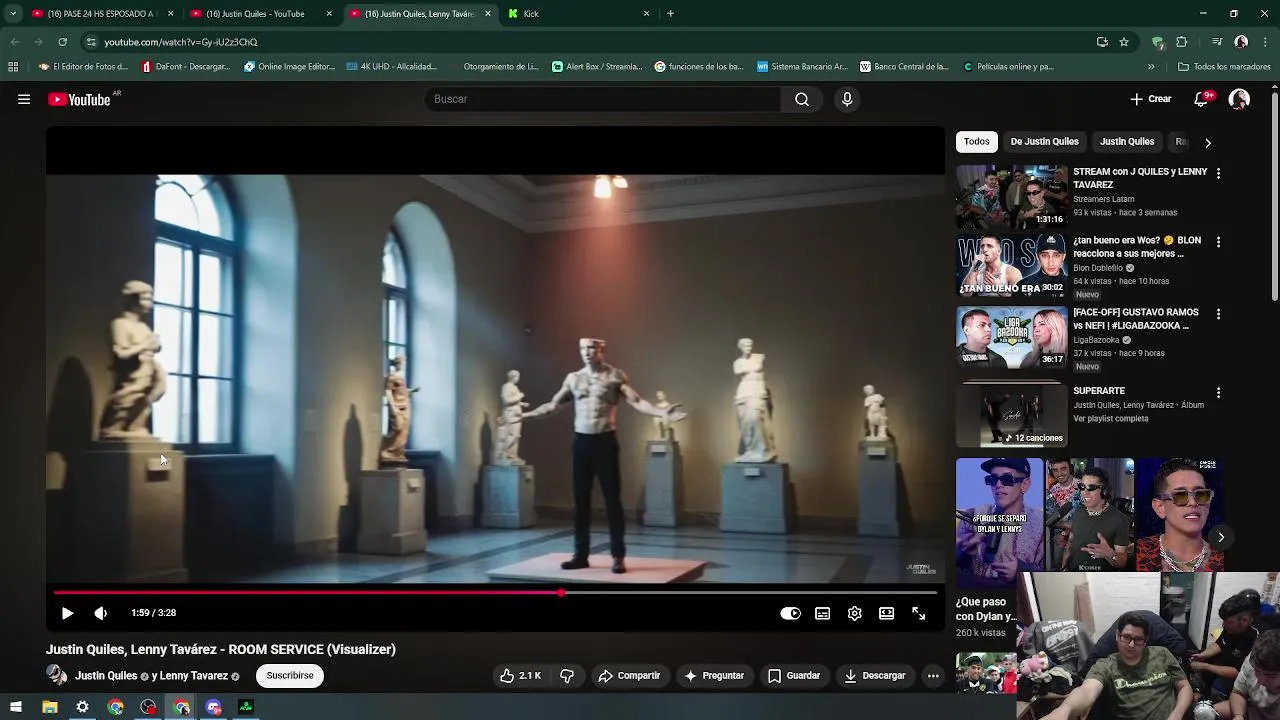Like the video with thumbs up
1280x720 pixels.
(x=521, y=676)
